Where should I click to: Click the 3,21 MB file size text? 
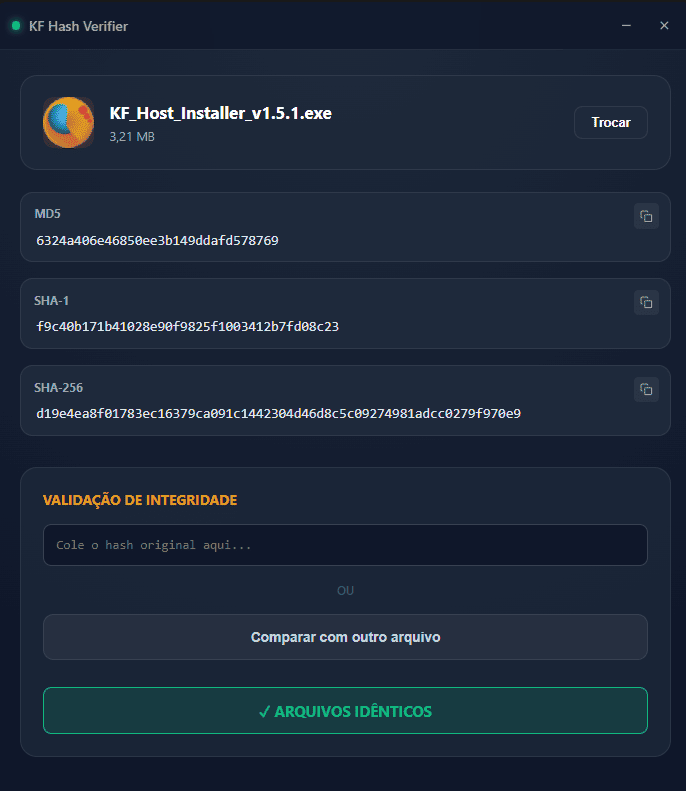pos(132,136)
